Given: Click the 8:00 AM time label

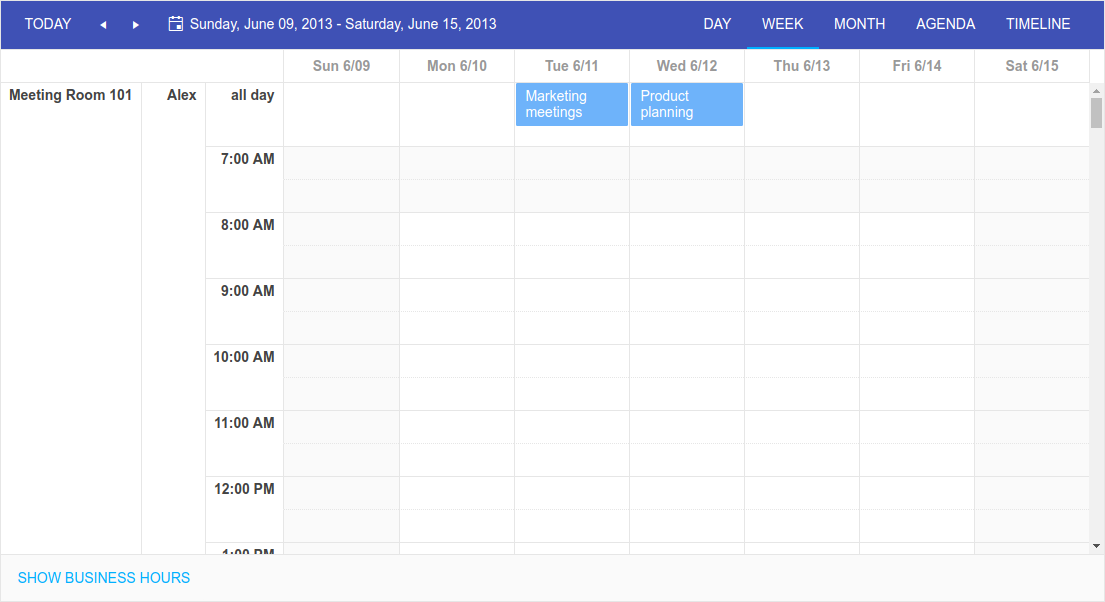Looking at the screenshot, I should [x=247, y=225].
